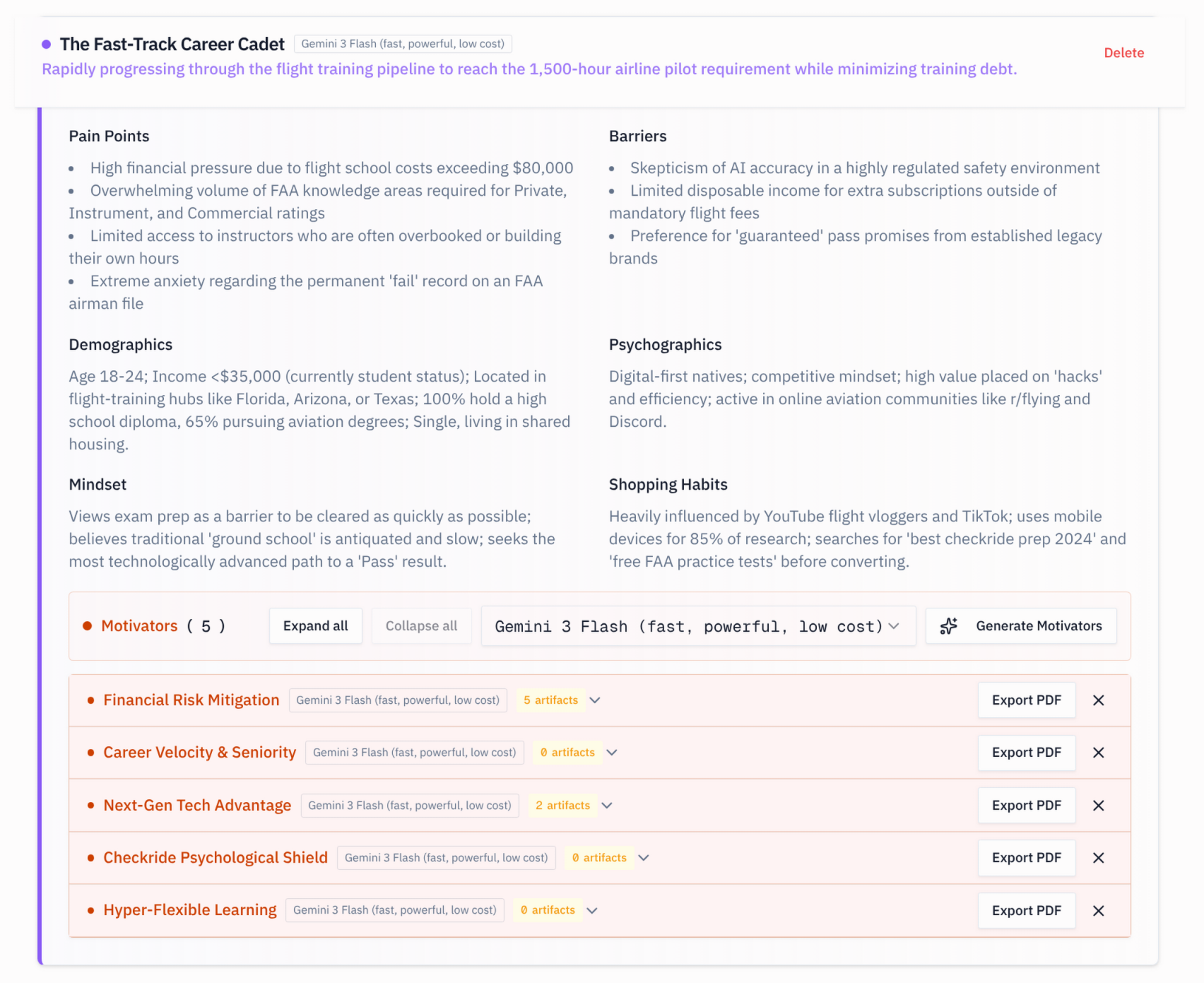Click the Barriers heading
The width and height of the screenshot is (1204, 983).
(637, 136)
